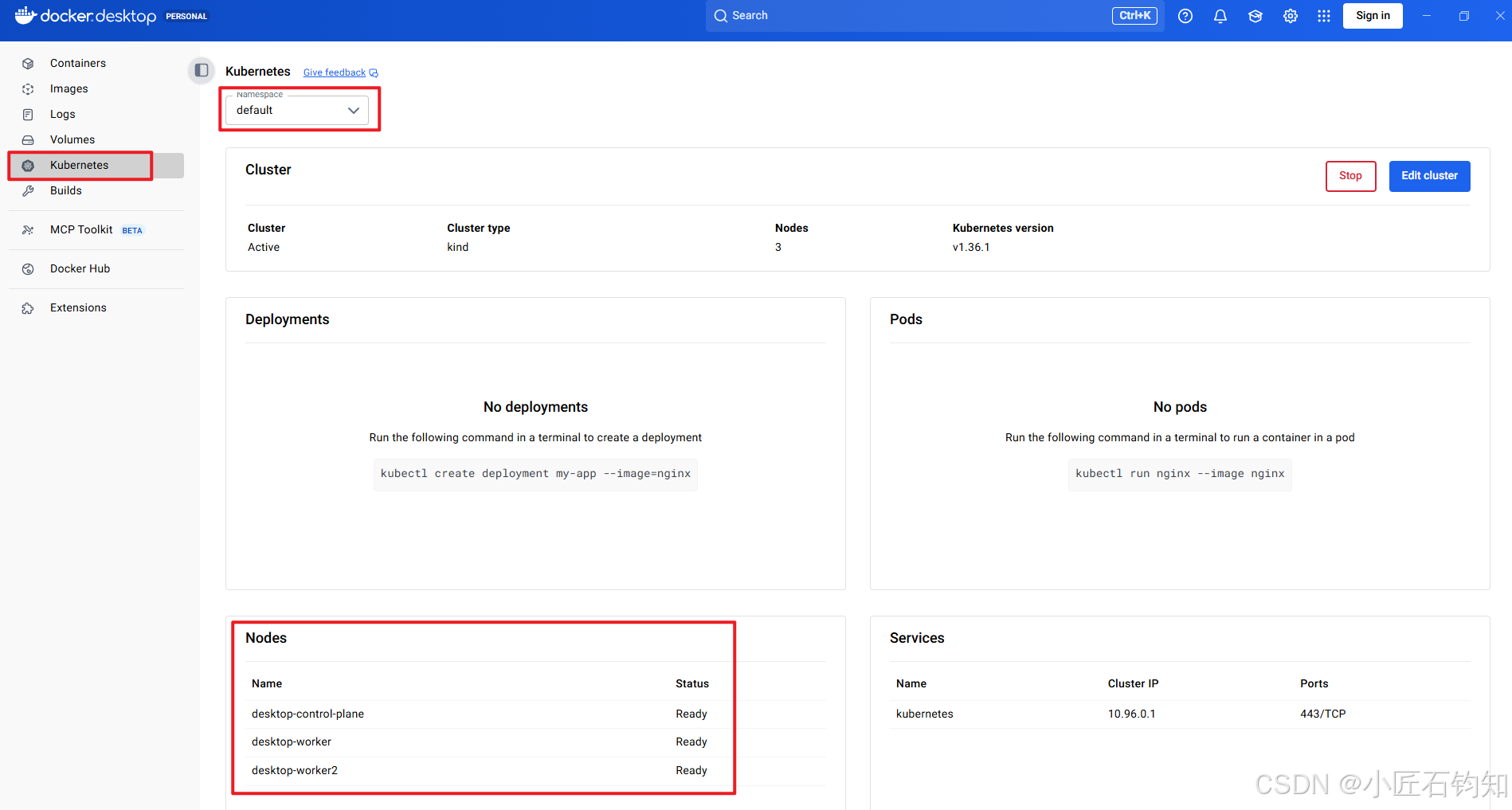Collapse the sidebar with the panel toggle

202,70
